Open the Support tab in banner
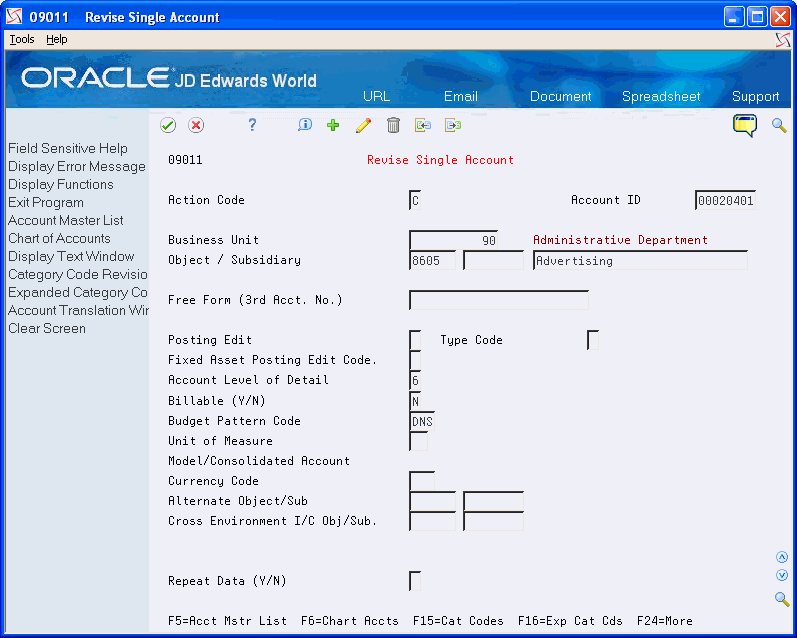This screenshot has width=797, height=638. 755,97
